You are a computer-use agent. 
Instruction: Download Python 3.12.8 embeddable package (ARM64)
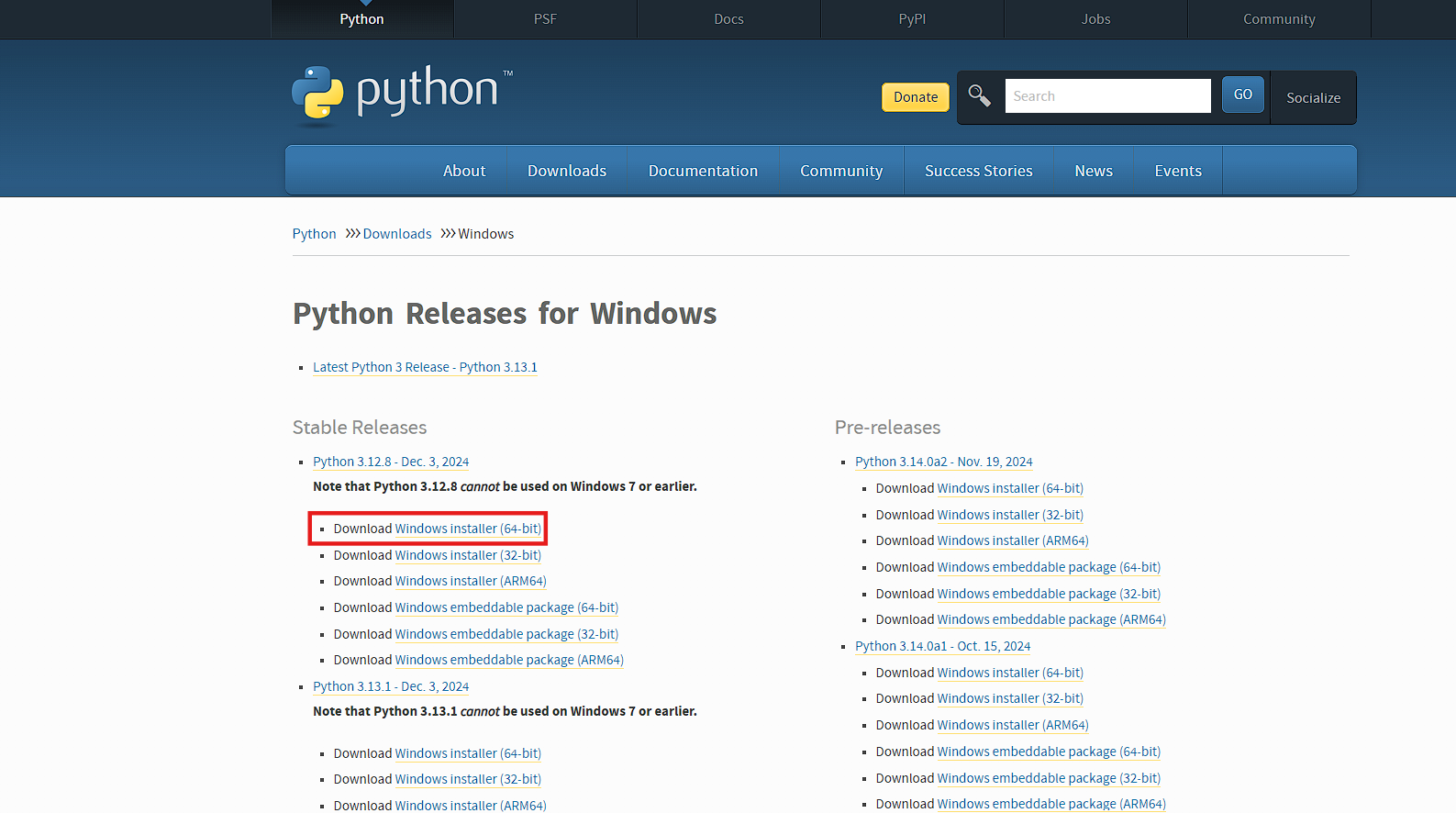pyautogui.click(x=509, y=660)
